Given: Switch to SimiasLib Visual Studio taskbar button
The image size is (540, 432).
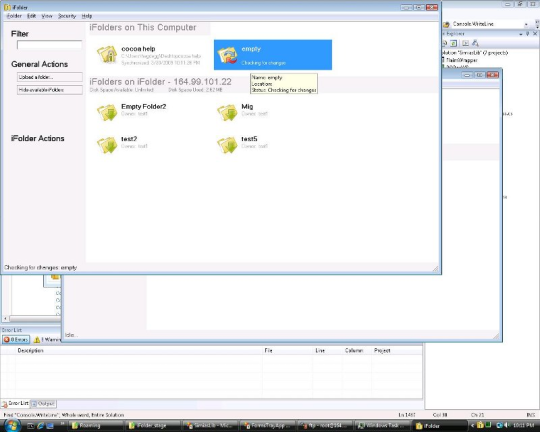Looking at the screenshot, I should click(210, 426).
